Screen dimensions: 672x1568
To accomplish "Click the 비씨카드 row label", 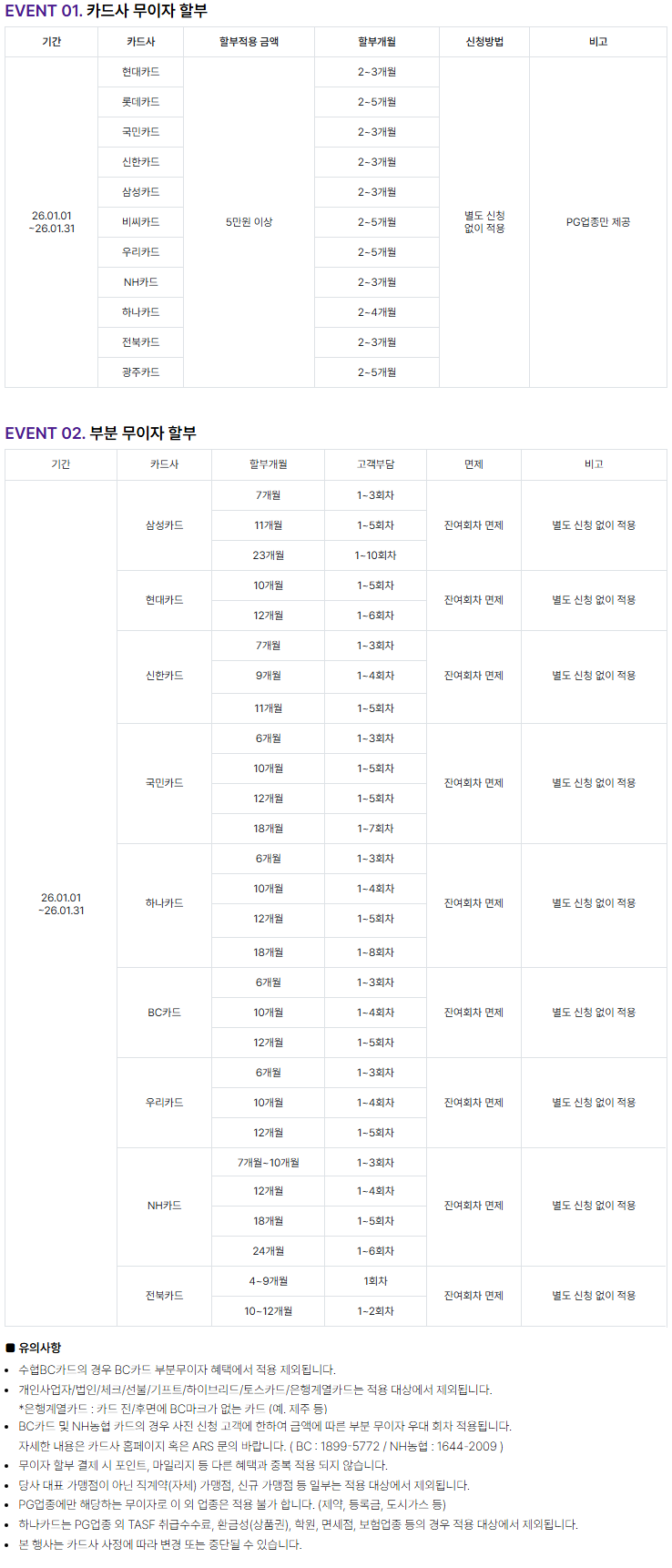I will (x=140, y=222).
